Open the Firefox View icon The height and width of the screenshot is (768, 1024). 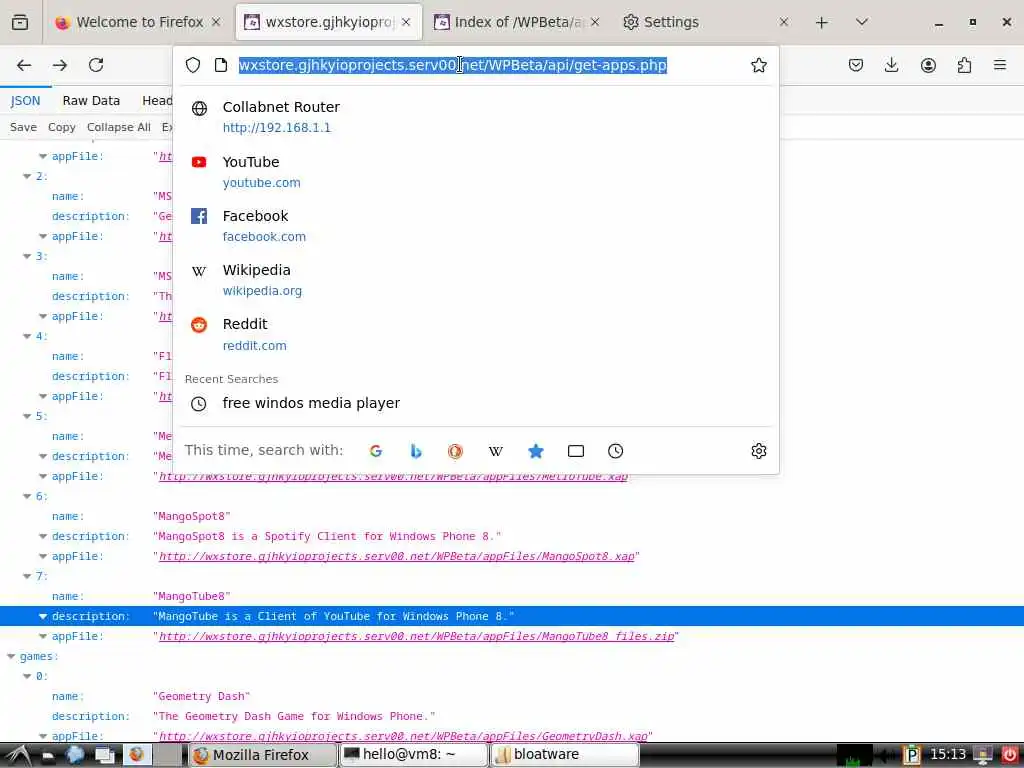20,22
